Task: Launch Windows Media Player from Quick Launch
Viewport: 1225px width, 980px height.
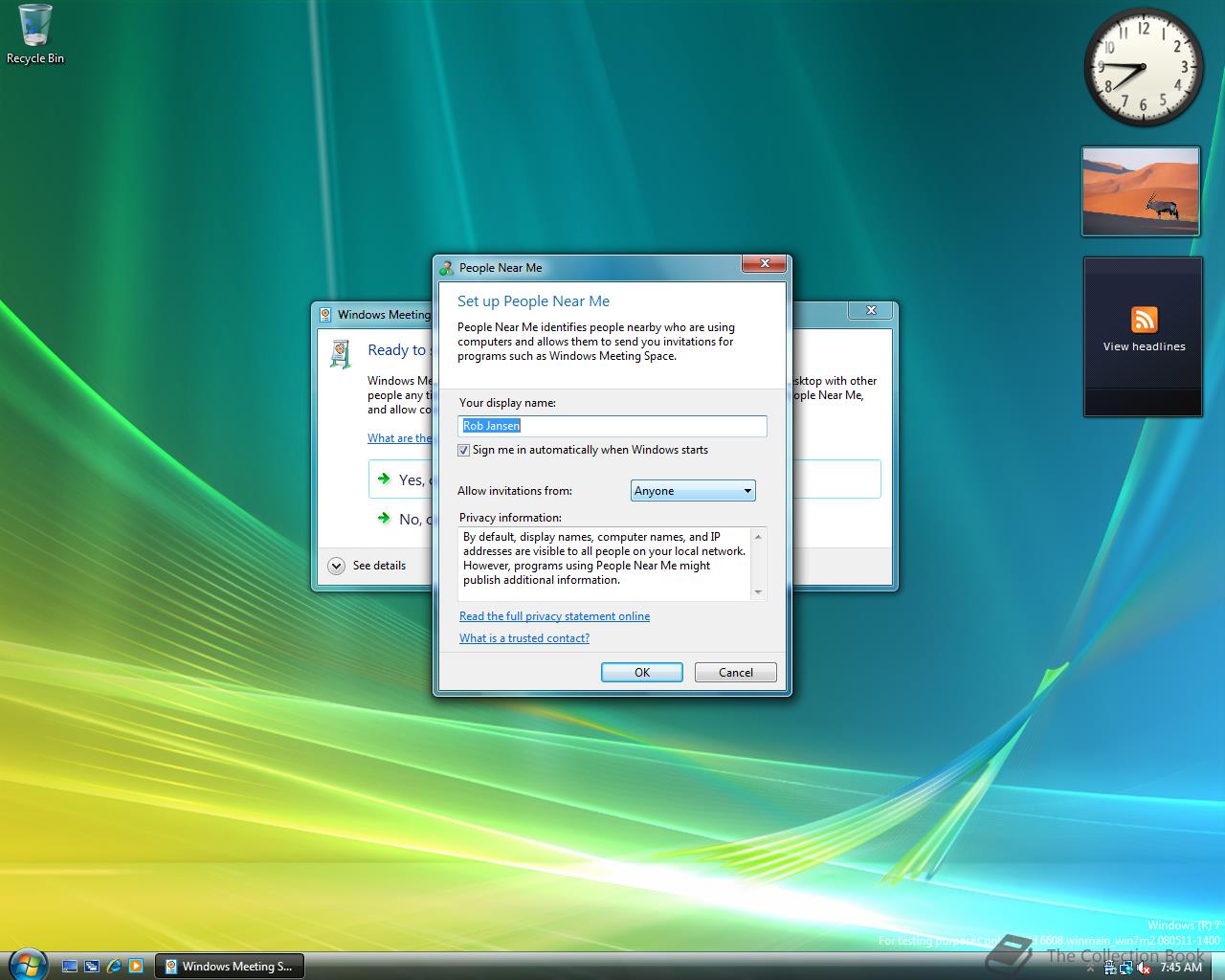Action: click(x=136, y=967)
